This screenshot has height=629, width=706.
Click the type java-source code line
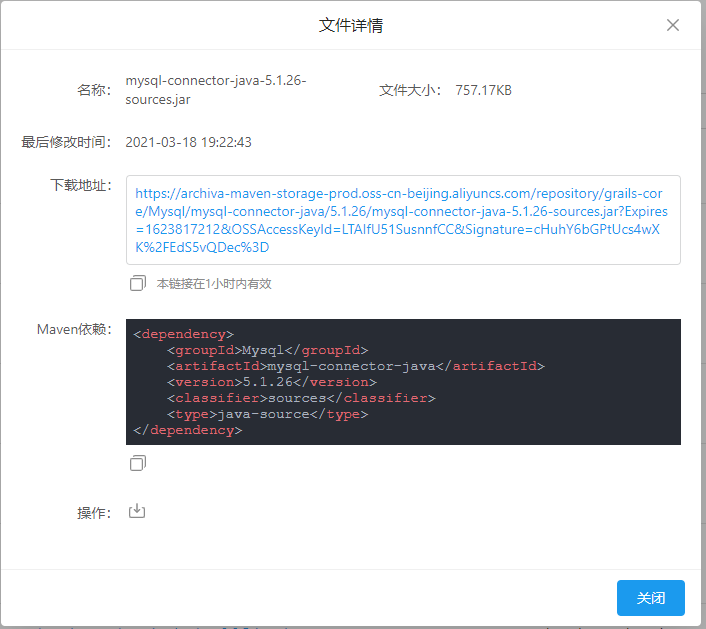point(268,414)
